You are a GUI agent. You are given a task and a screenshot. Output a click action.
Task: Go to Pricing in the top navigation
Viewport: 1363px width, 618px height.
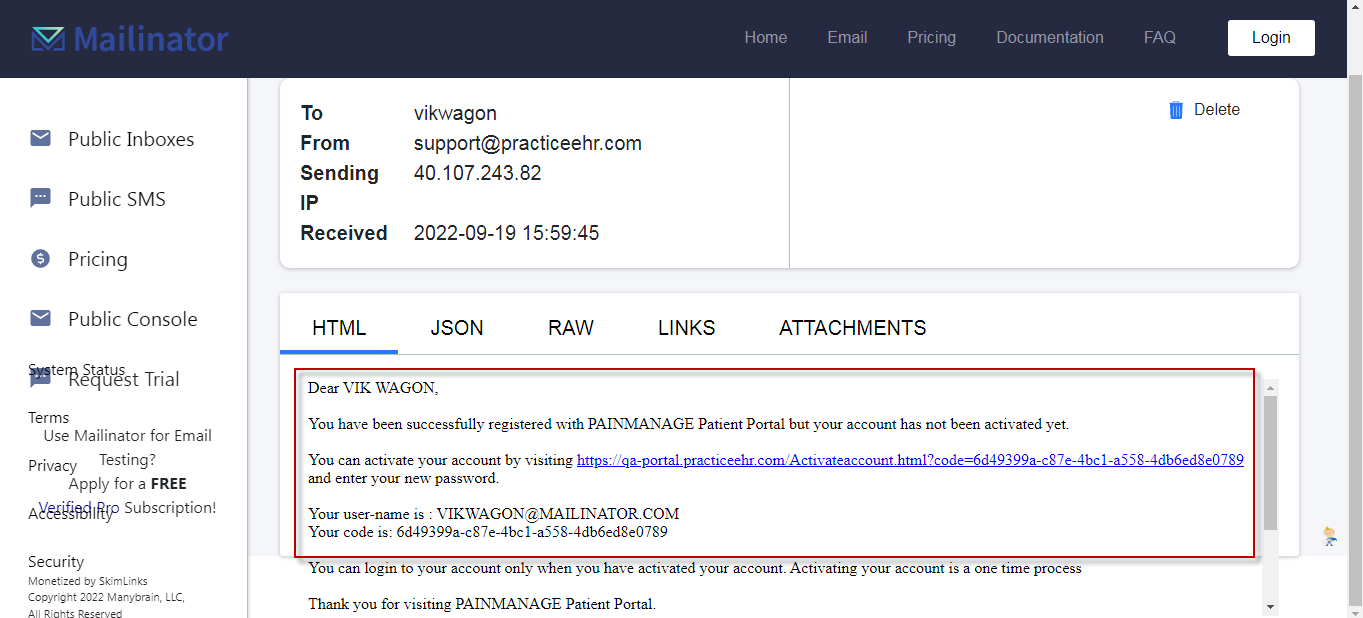[932, 37]
